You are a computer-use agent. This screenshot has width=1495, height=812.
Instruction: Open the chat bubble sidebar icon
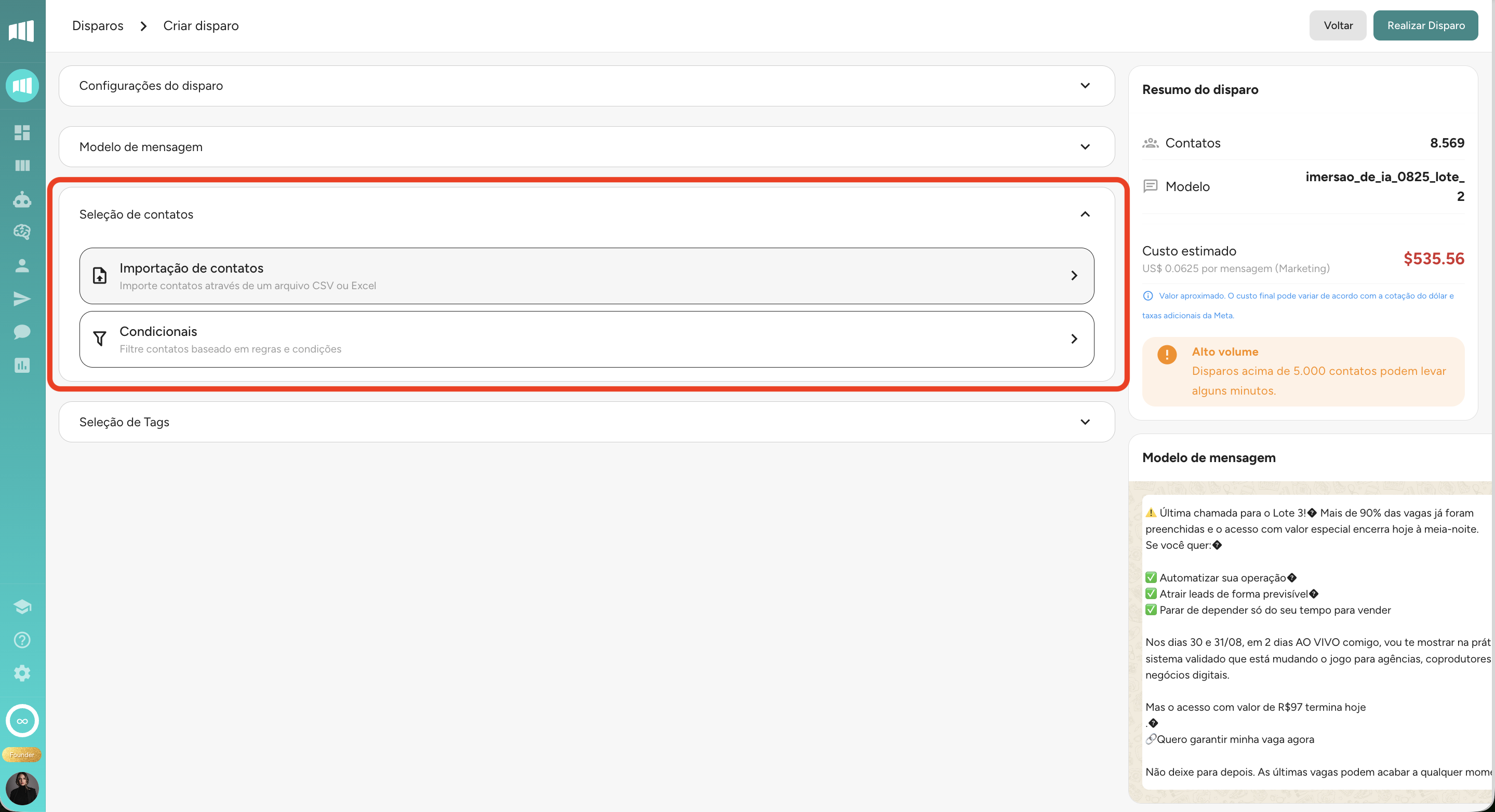22,332
